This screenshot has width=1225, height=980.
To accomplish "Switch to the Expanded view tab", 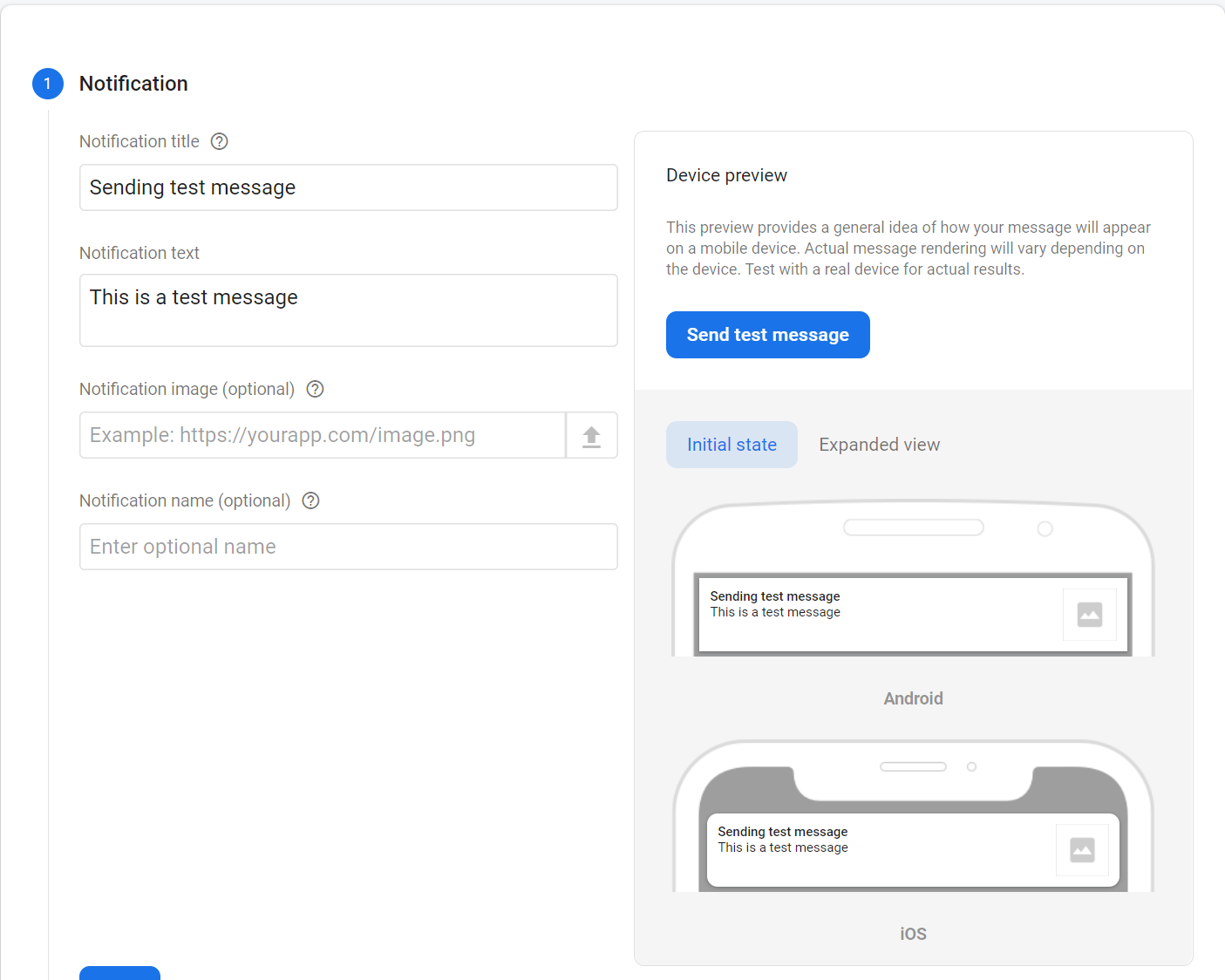I will [879, 445].
